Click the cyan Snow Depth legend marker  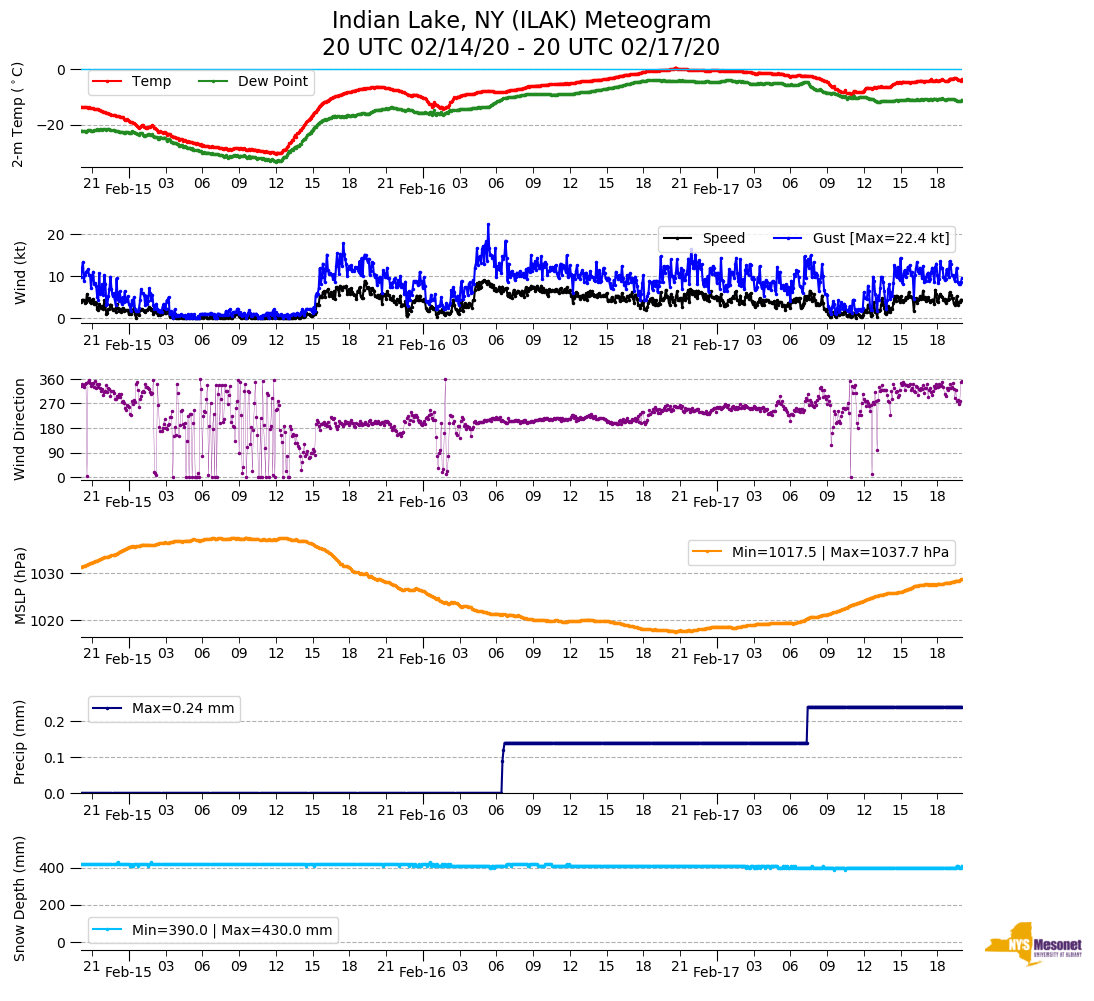pos(108,930)
